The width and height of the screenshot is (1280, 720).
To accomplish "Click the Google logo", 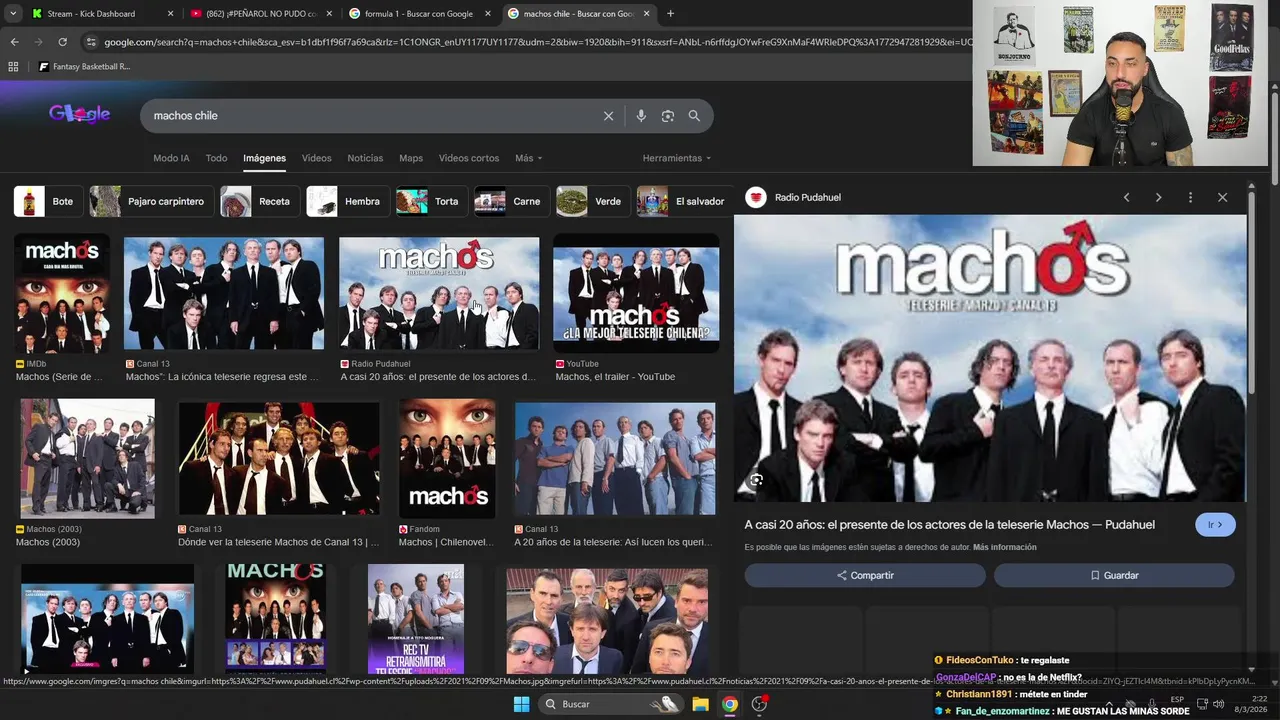I will point(79,114).
